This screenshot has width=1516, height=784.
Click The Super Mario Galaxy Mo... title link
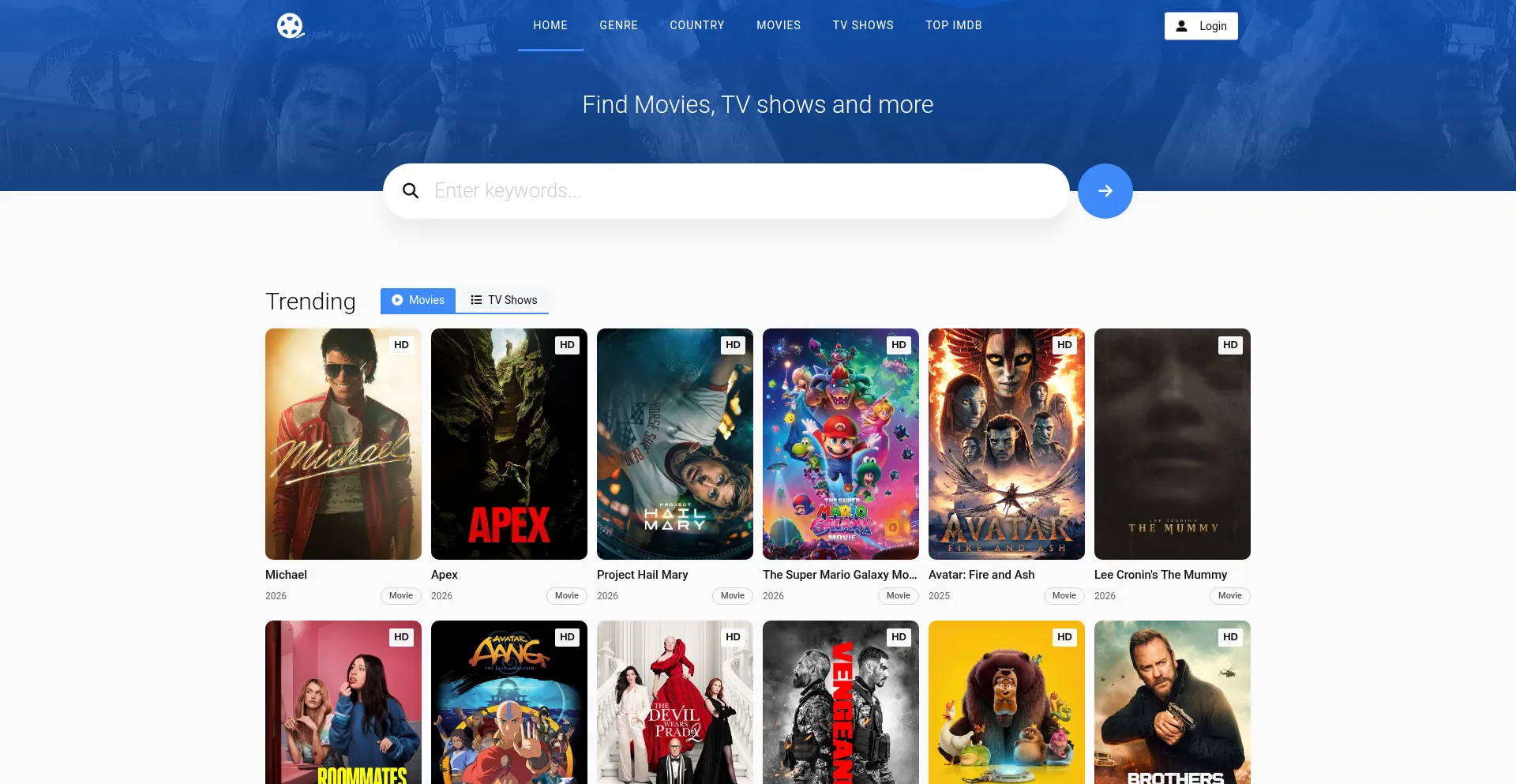840,575
